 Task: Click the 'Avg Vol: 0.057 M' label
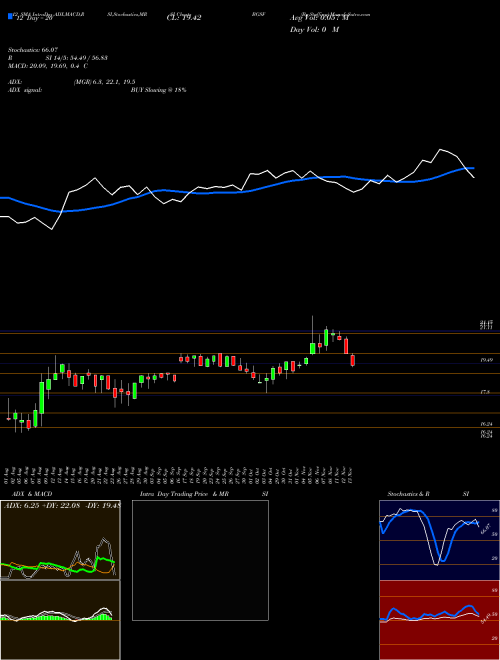(317, 18)
